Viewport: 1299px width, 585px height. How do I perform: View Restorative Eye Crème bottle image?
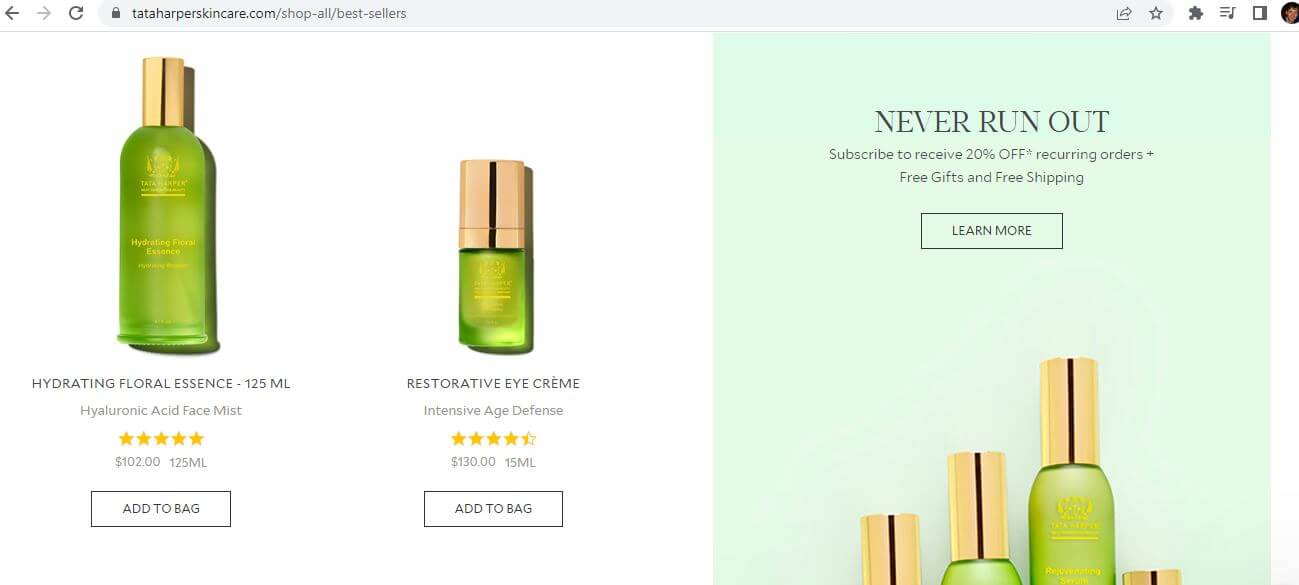pos(493,256)
